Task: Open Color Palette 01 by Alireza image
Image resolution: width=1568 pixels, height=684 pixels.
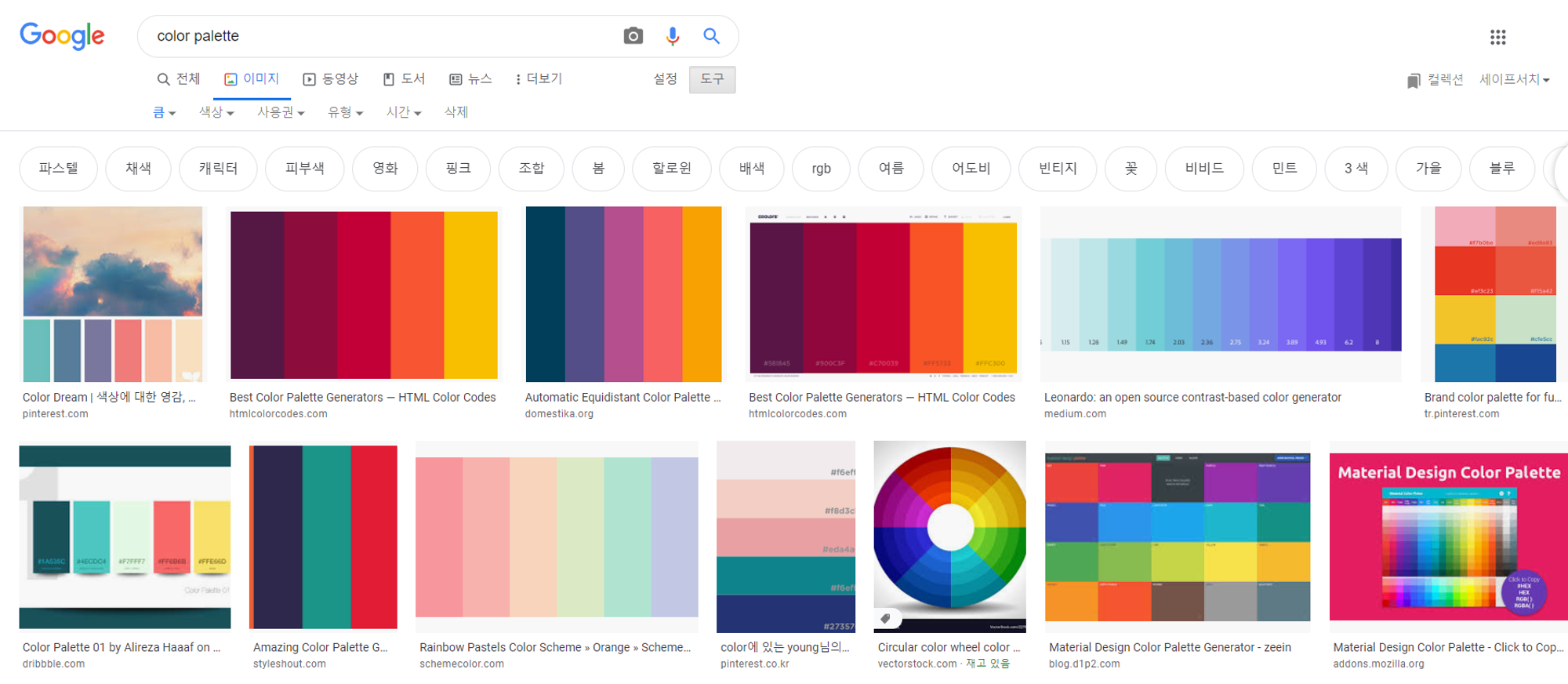Action: pyautogui.click(x=125, y=537)
